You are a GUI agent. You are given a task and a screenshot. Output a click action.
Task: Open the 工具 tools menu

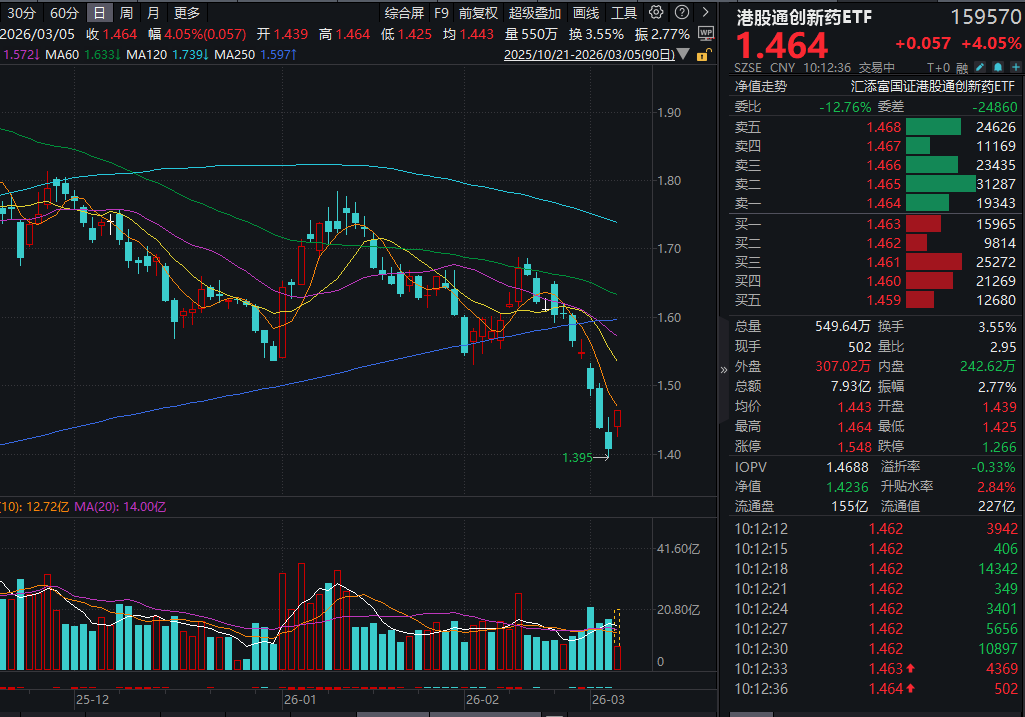point(625,12)
